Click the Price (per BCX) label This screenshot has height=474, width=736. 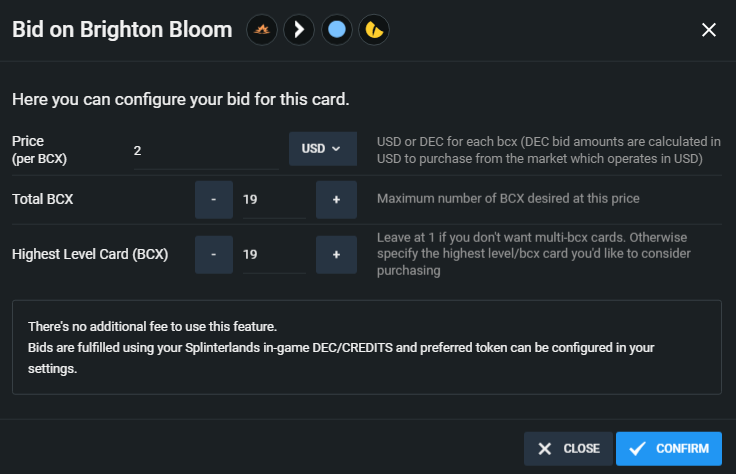coord(39,149)
